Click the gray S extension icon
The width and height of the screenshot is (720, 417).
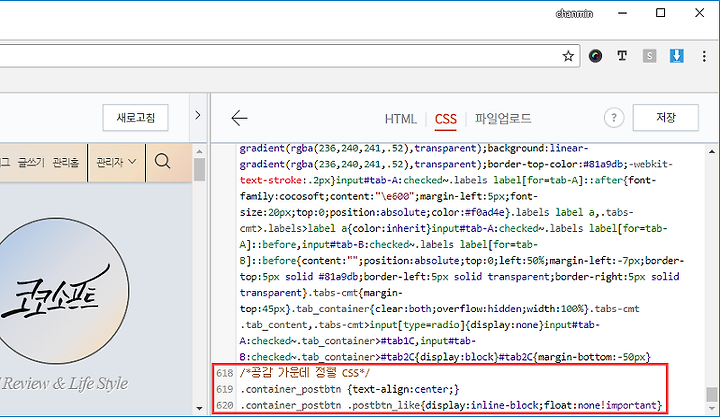[x=649, y=56]
